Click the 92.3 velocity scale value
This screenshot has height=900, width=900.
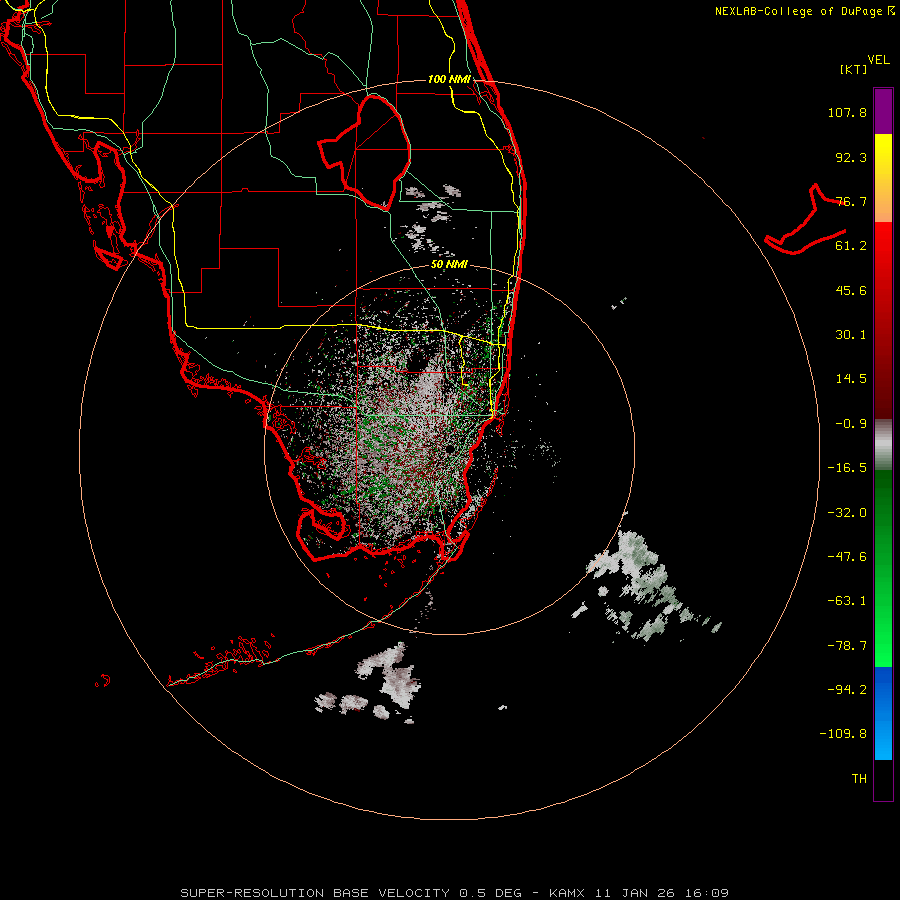pyautogui.click(x=851, y=157)
